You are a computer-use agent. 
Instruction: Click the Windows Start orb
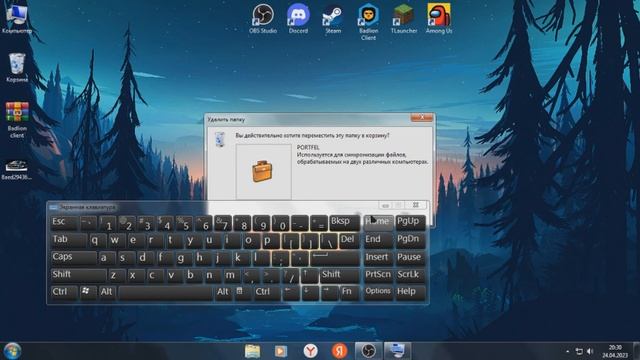[12, 351]
